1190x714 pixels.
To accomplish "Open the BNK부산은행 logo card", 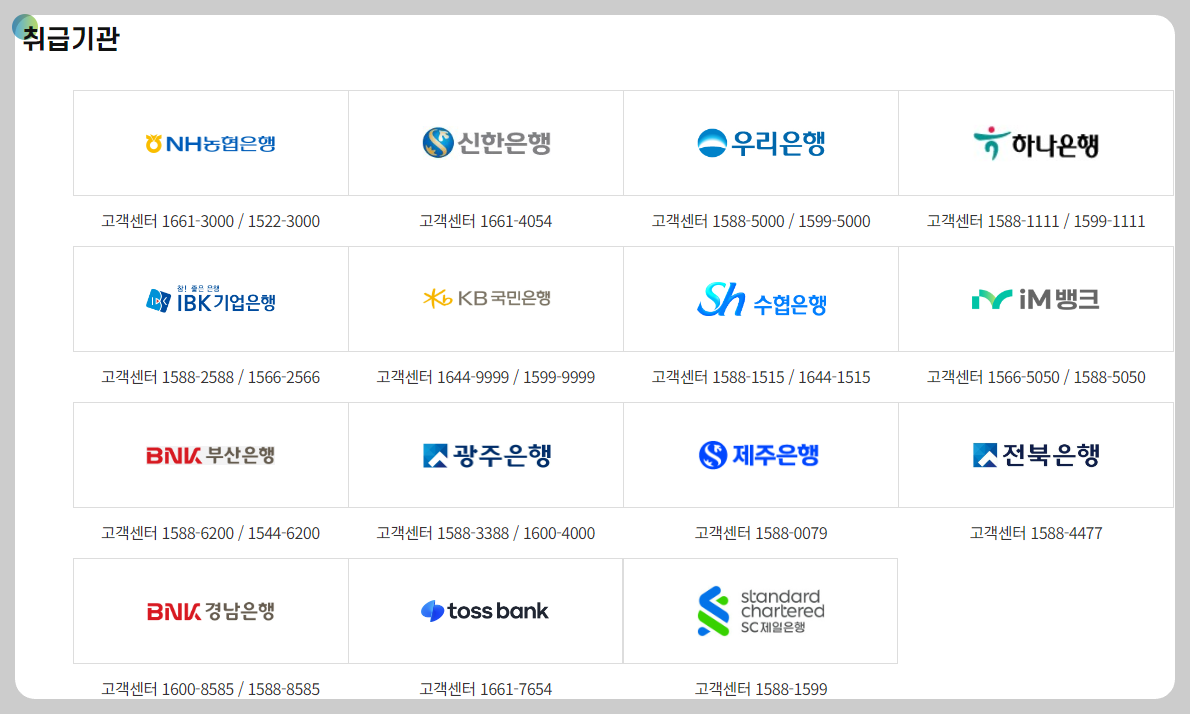I will point(211,455).
